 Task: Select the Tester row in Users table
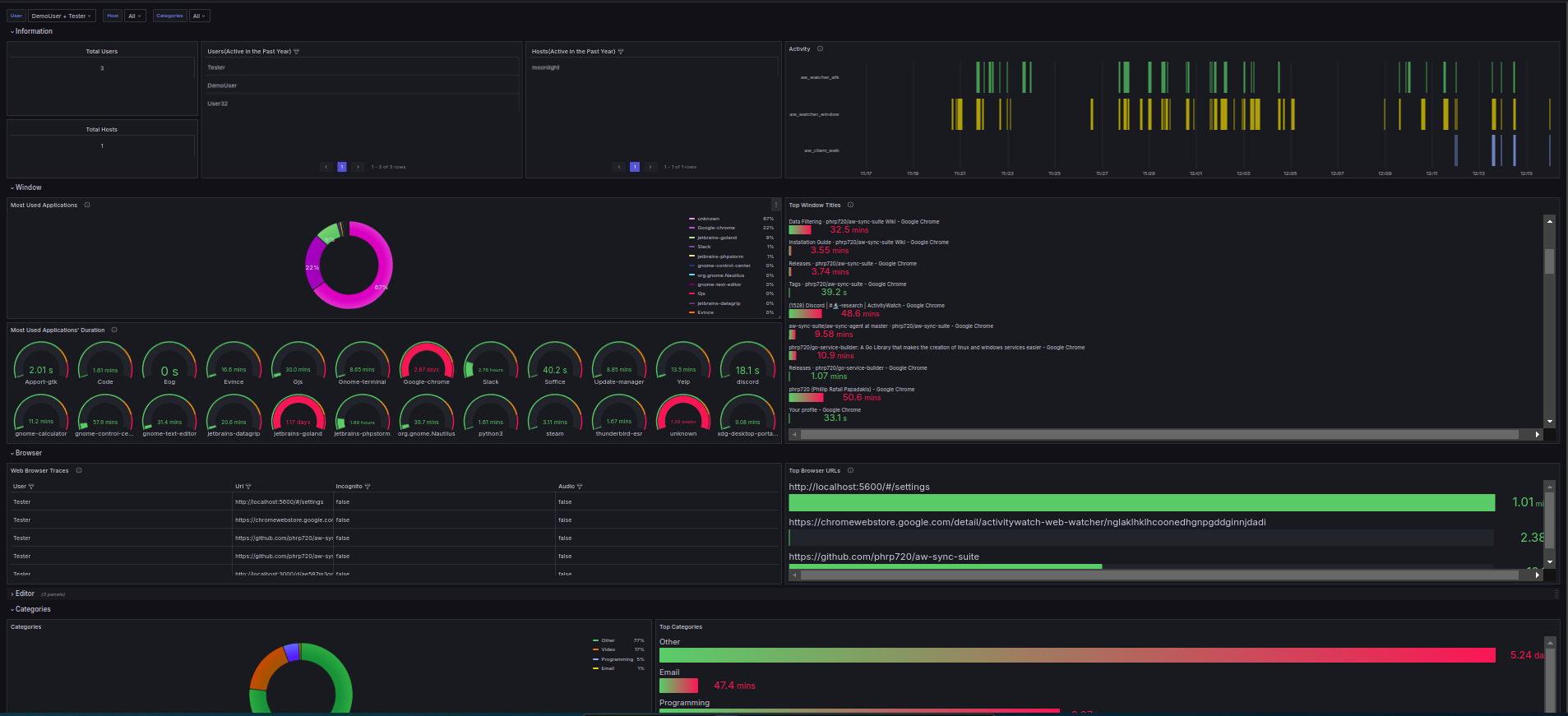pyautogui.click(x=362, y=67)
